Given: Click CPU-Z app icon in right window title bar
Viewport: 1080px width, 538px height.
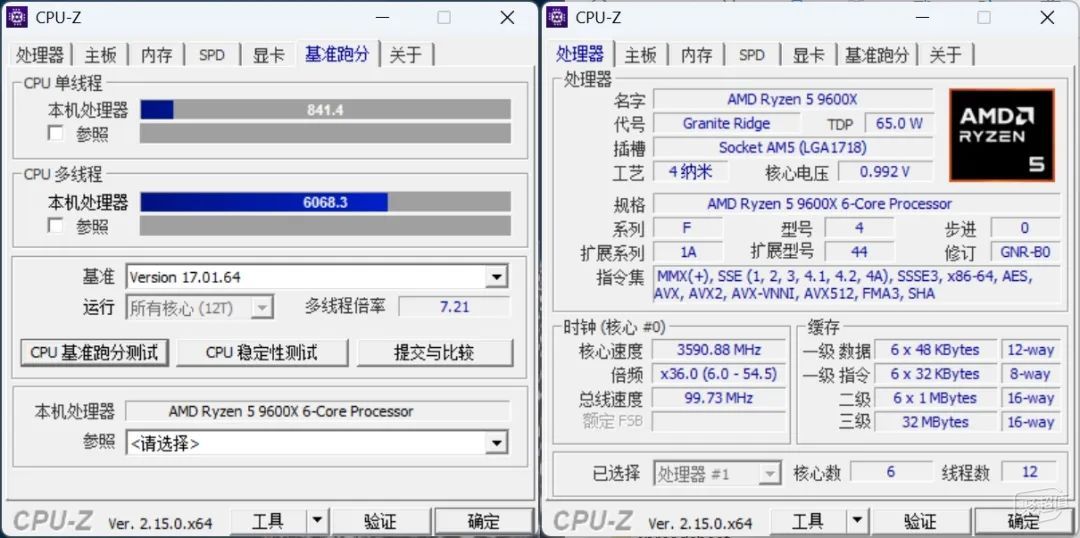Looking at the screenshot, I should (557, 17).
